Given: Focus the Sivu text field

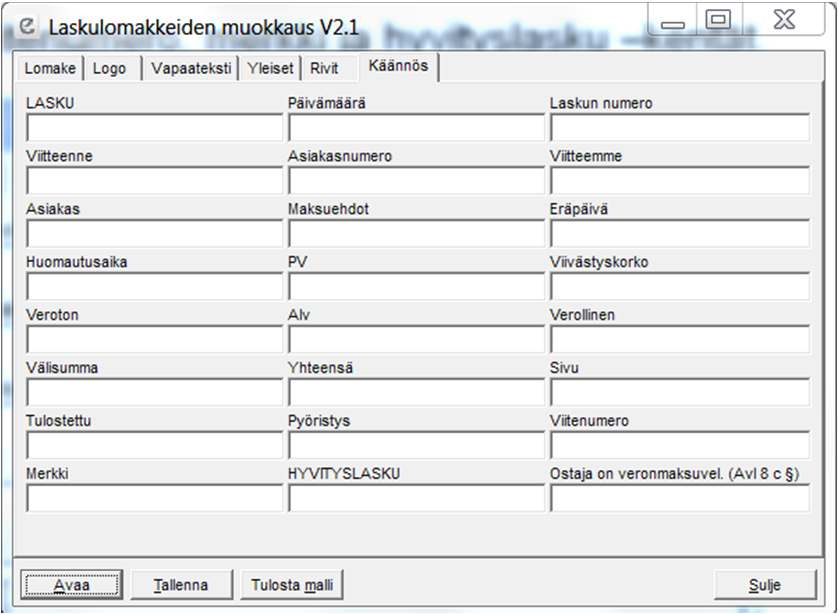Looking at the screenshot, I should [x=680, y=392].
